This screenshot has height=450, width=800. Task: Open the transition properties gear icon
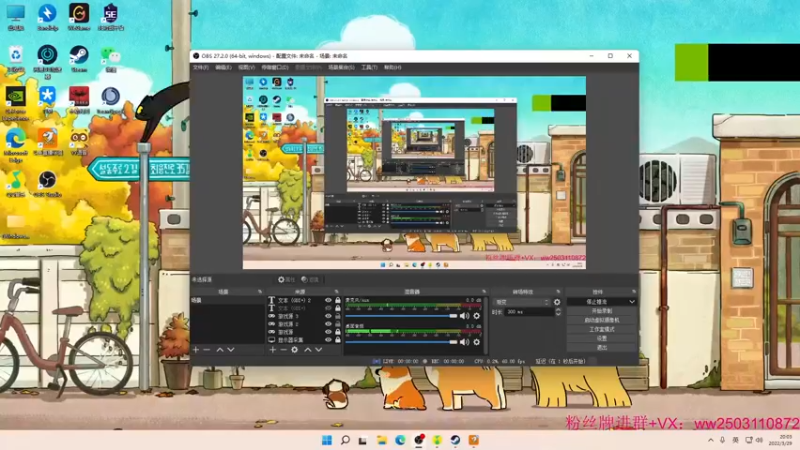coord(557,303)
